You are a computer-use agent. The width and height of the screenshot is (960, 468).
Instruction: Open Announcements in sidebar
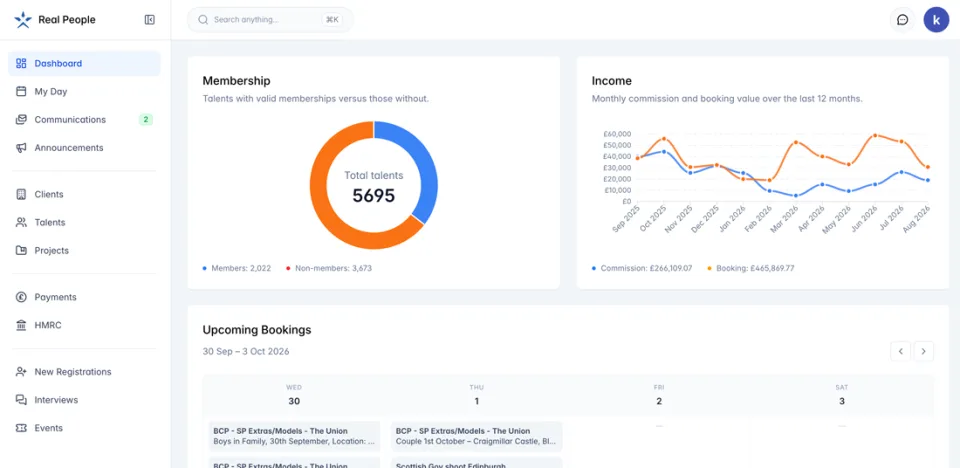[x=84, y=148]
